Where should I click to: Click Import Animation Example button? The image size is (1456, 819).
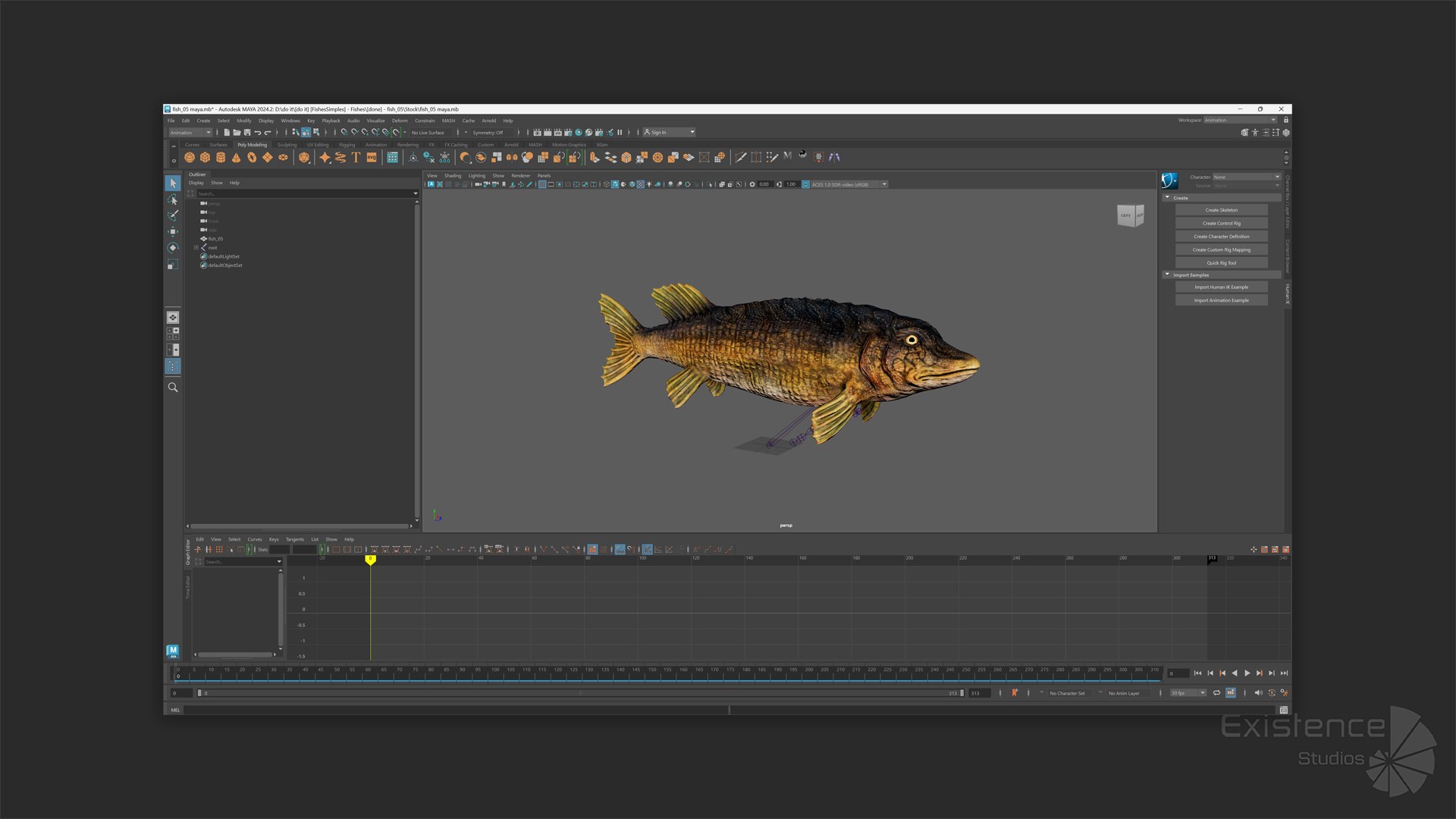[x=1221, y=300]
